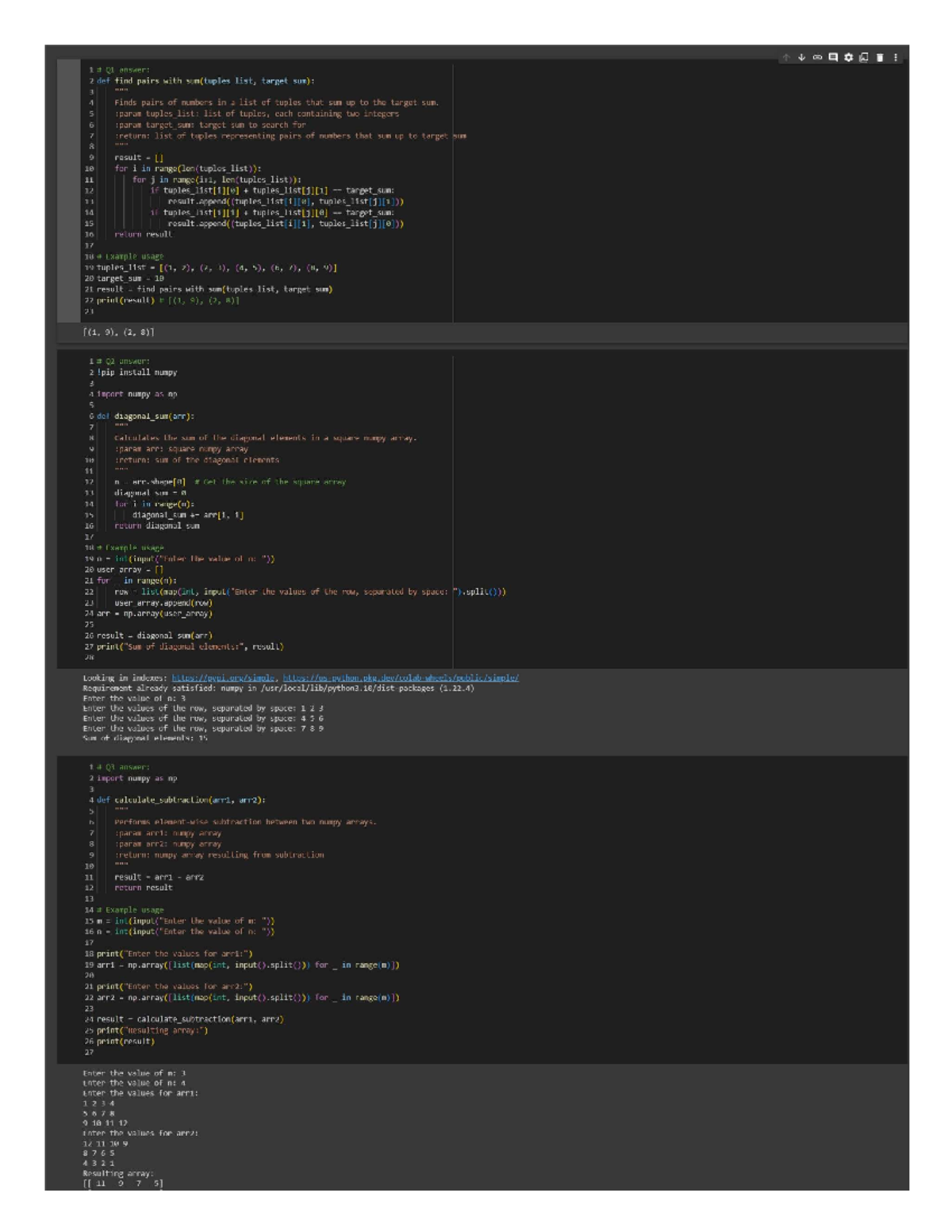Place cursor on the !pip install numpy line
This screenshot has height=1232, width=952.
(136, 372)
